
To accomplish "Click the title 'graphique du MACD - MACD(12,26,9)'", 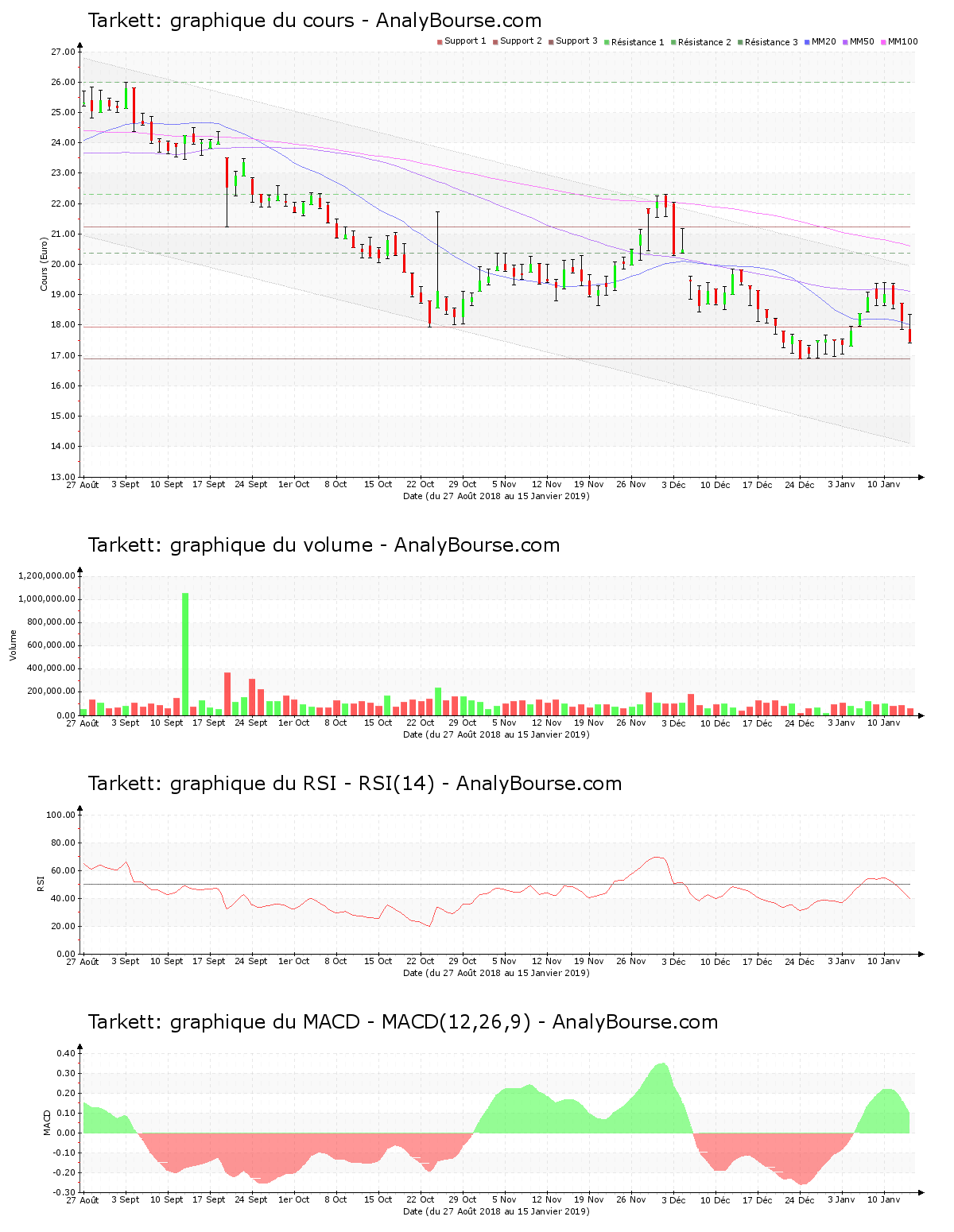I will (351, 1022).
